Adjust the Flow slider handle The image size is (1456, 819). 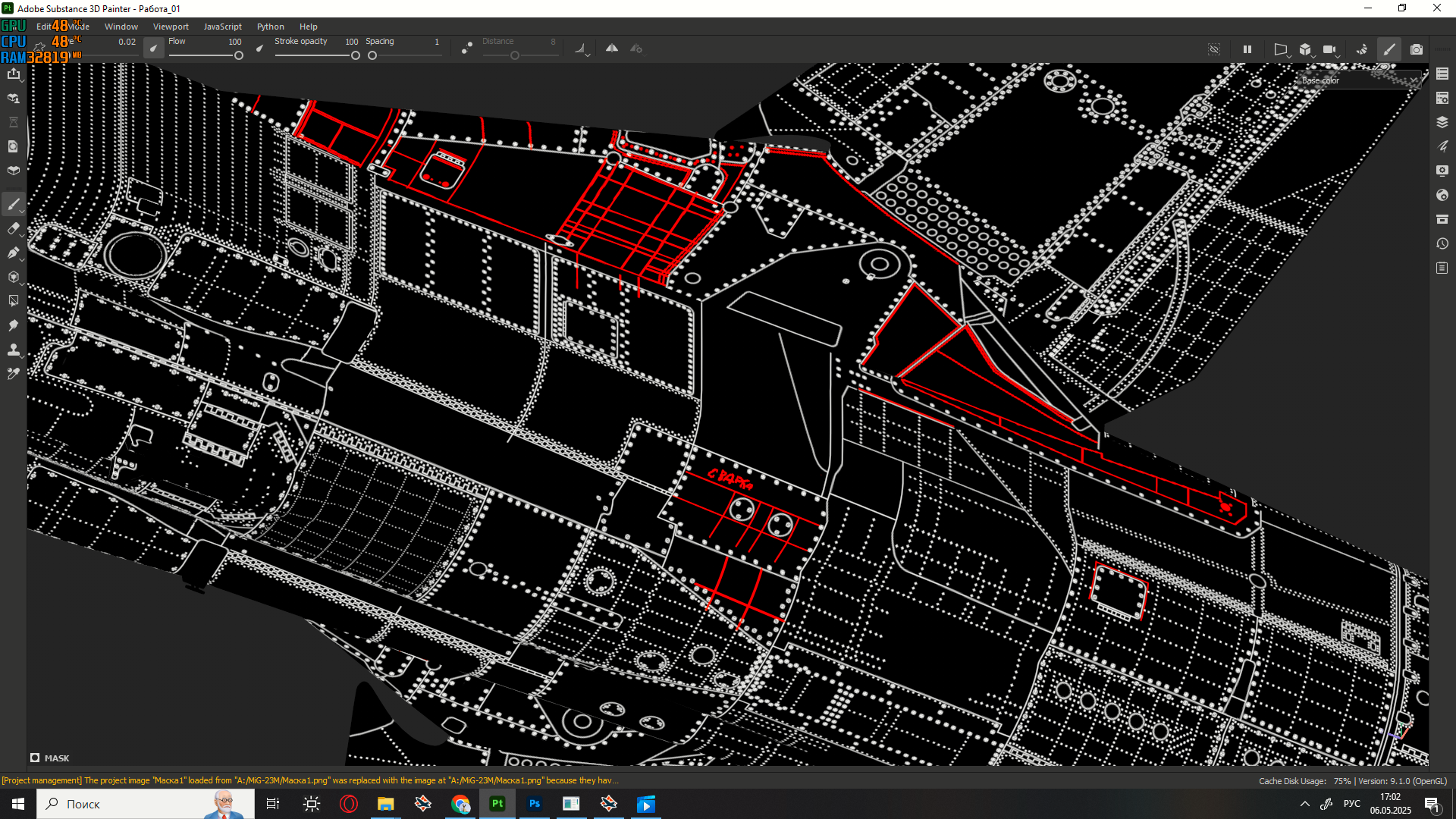click(x=239, y=55)
